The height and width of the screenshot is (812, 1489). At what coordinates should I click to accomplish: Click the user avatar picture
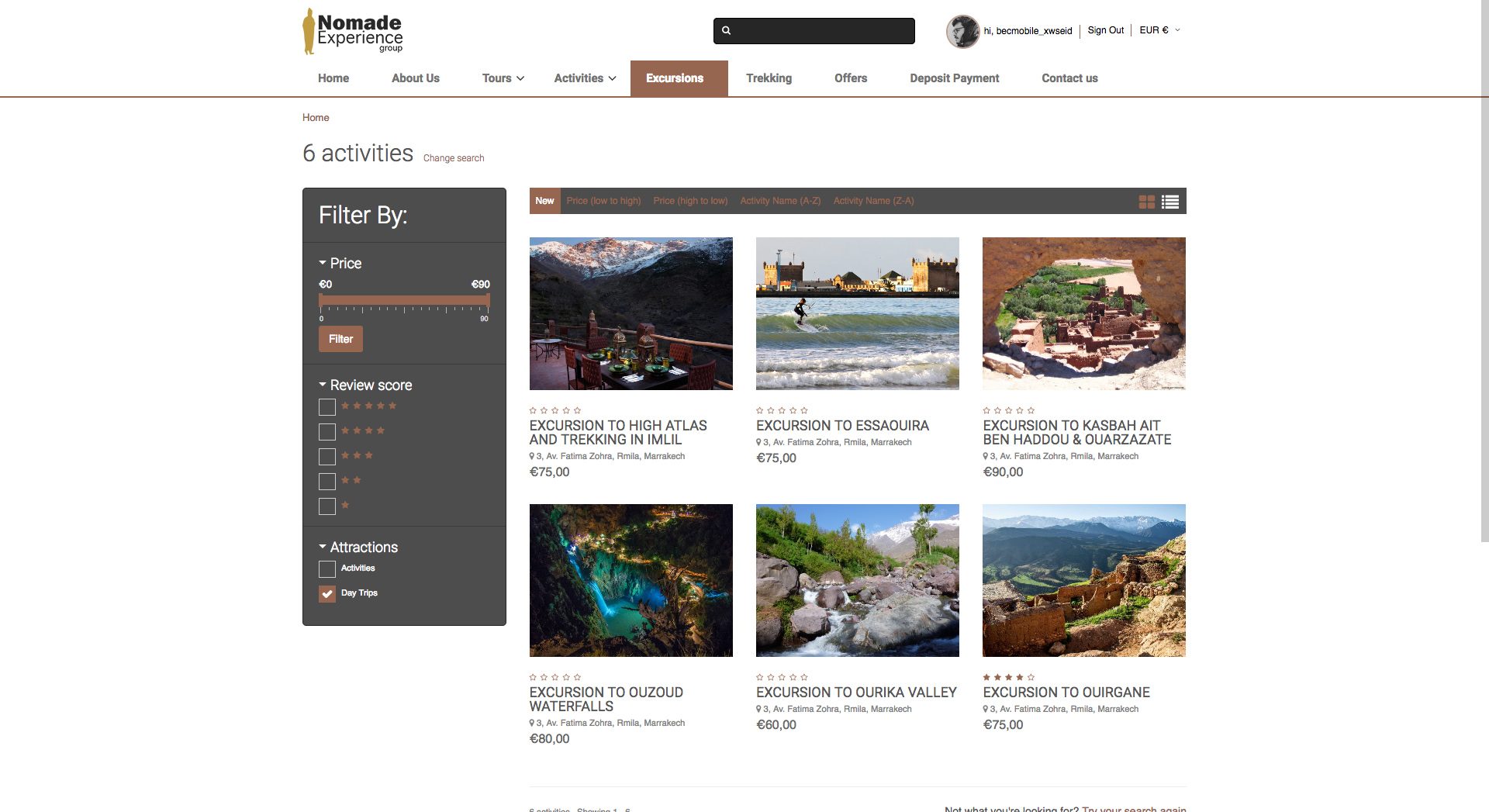(x=962, y=32)
